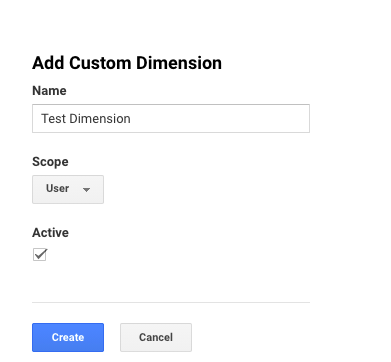Click the arrow beside User
The height and width of the screenshot is (362, 391).
click(x=86, y=190)
